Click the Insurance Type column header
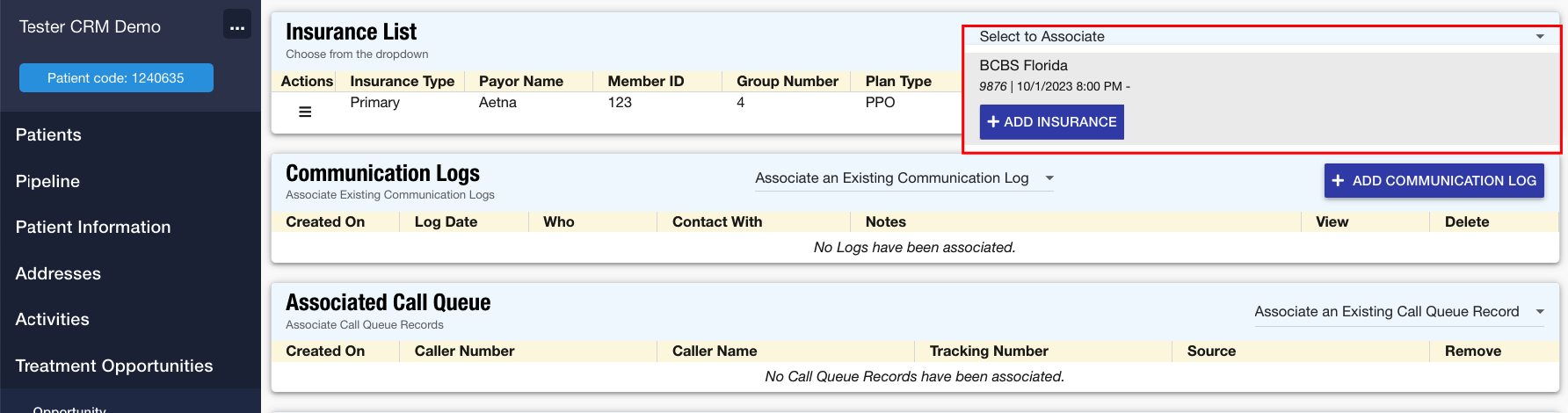 [x=402, y=82]
